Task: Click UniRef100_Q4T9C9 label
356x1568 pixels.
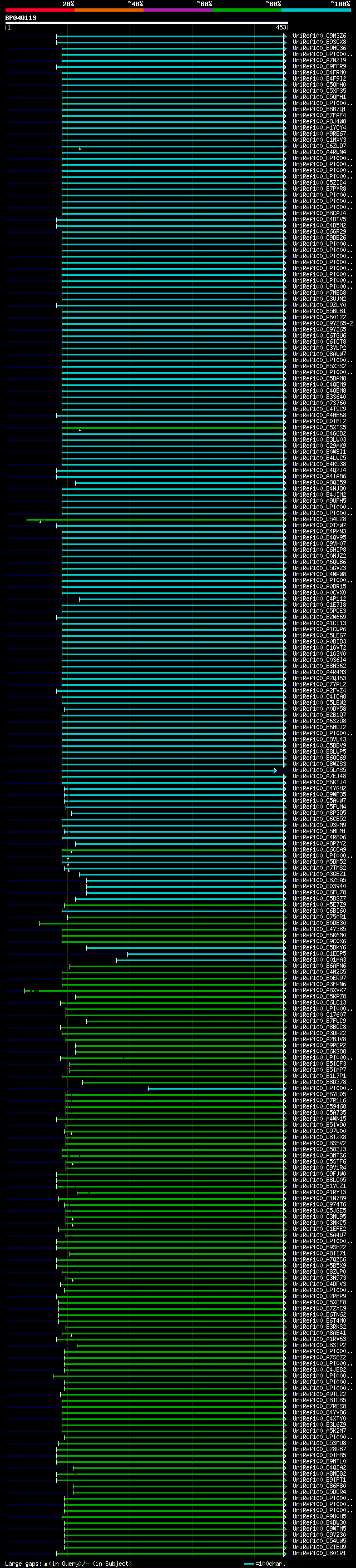Action: coord(319,409)
